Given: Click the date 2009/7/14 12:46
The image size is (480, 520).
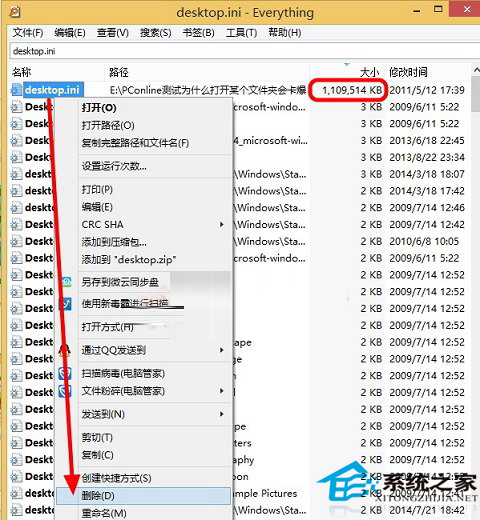Looking at the screenshot, I should coord(427,208).
